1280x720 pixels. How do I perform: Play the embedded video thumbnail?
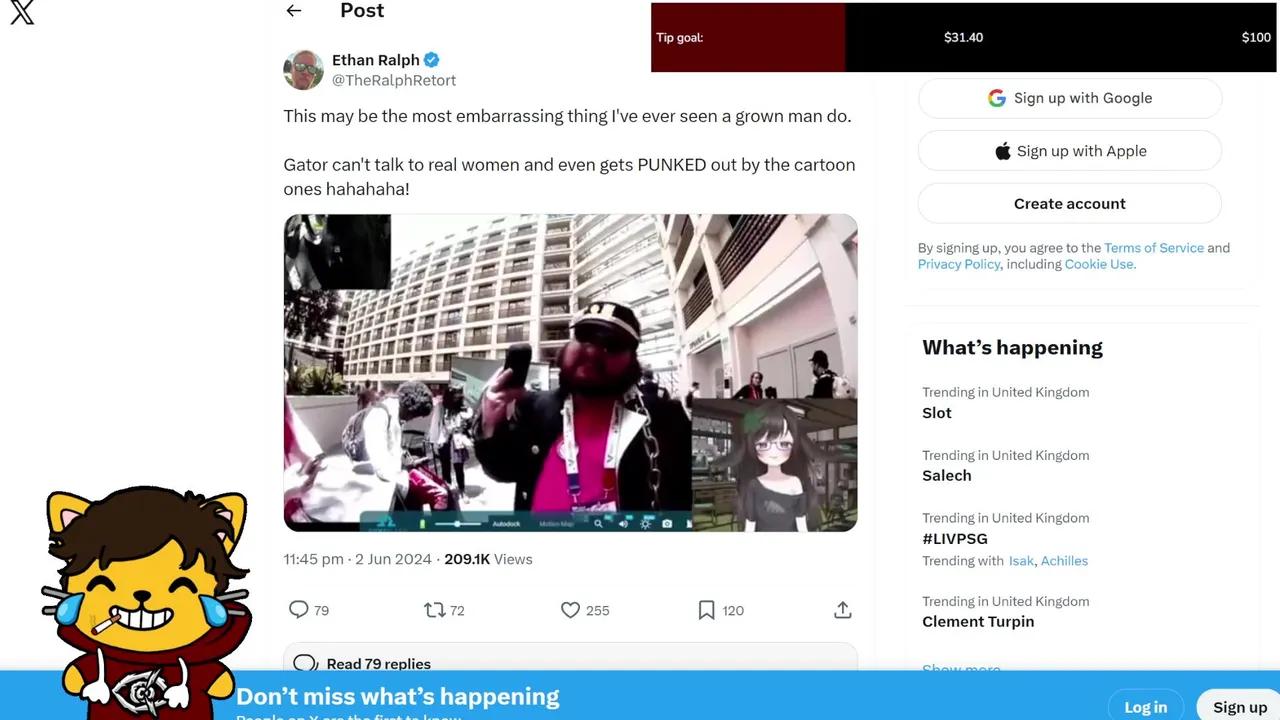[x=570, y=373]
